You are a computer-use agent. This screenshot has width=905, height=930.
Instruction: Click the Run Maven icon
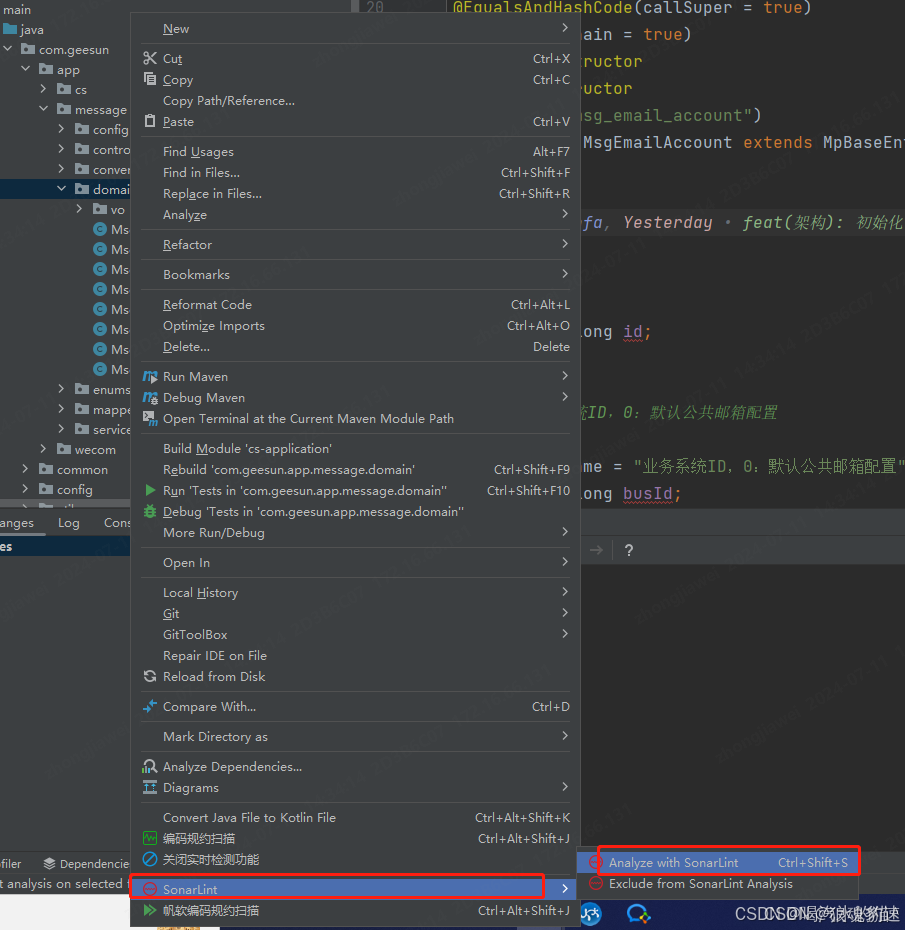click(150, 376)
